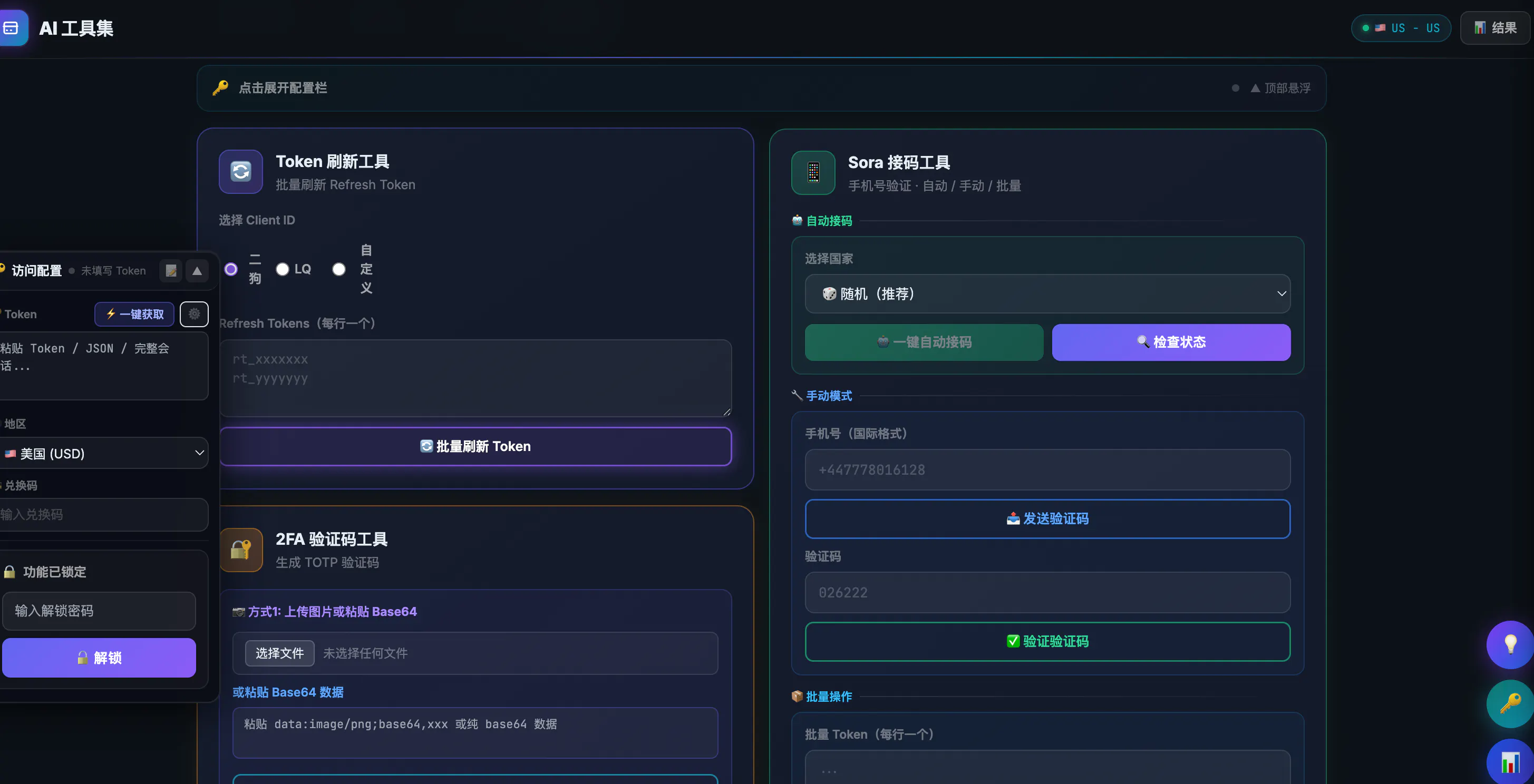Screen dimensions: 1534x784
Task: Click the Token 刷新工具 refresh icon
Action: click(x=240, y=171)
